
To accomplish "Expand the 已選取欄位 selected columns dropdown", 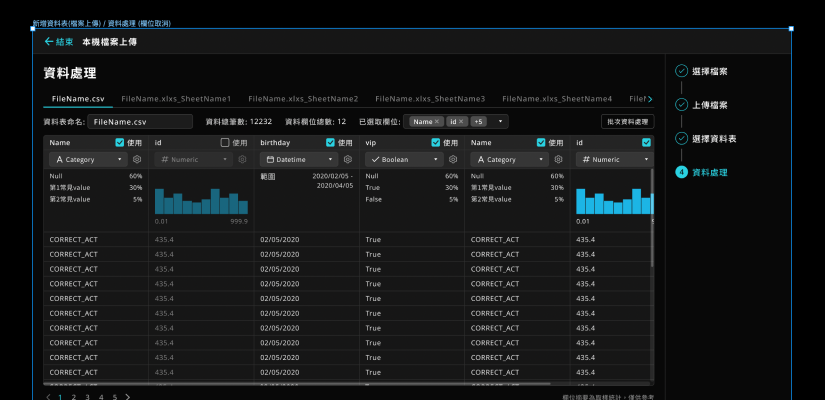I will (x=500, y=122).
